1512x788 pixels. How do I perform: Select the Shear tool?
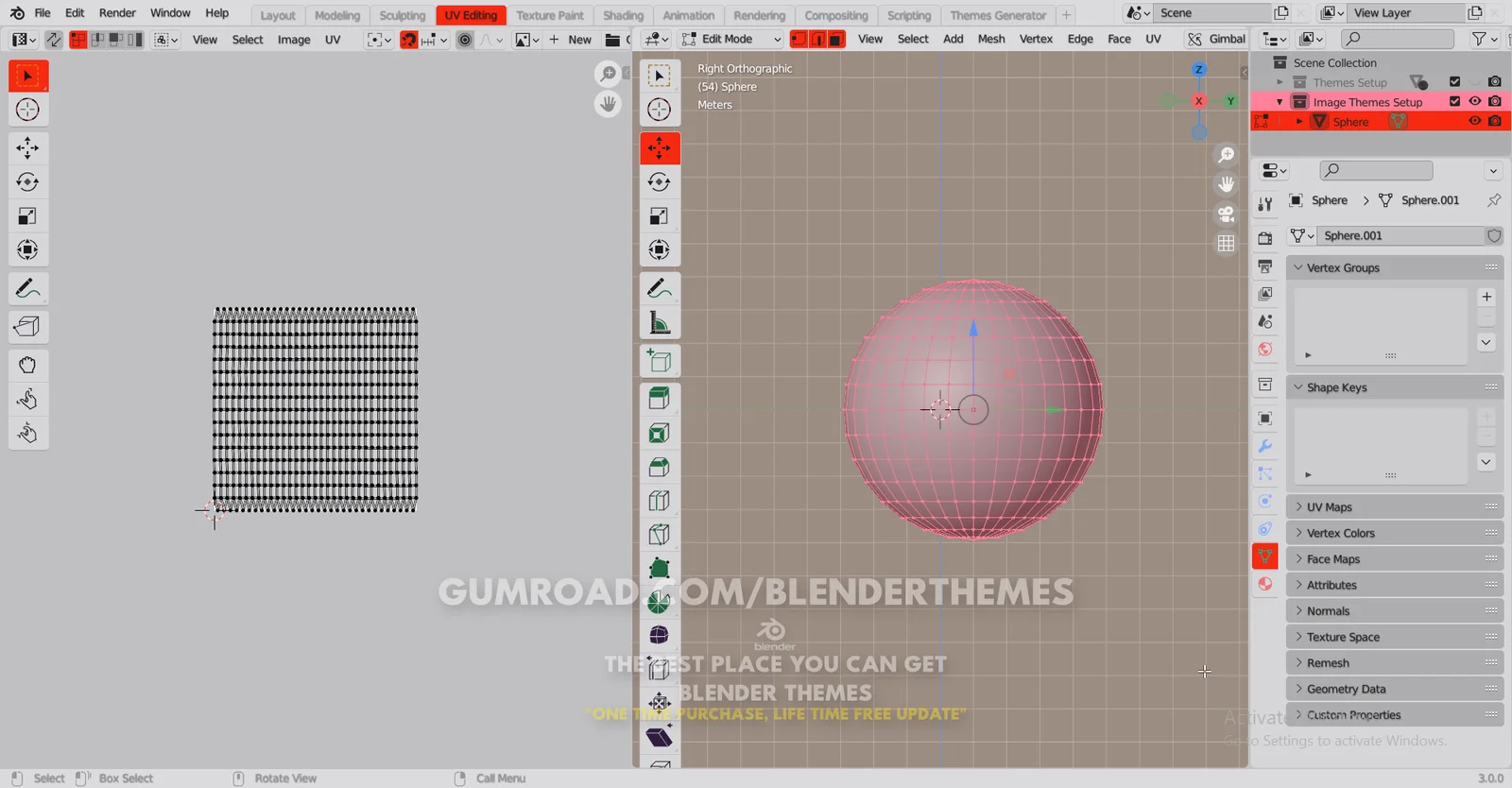click(660, 737)
